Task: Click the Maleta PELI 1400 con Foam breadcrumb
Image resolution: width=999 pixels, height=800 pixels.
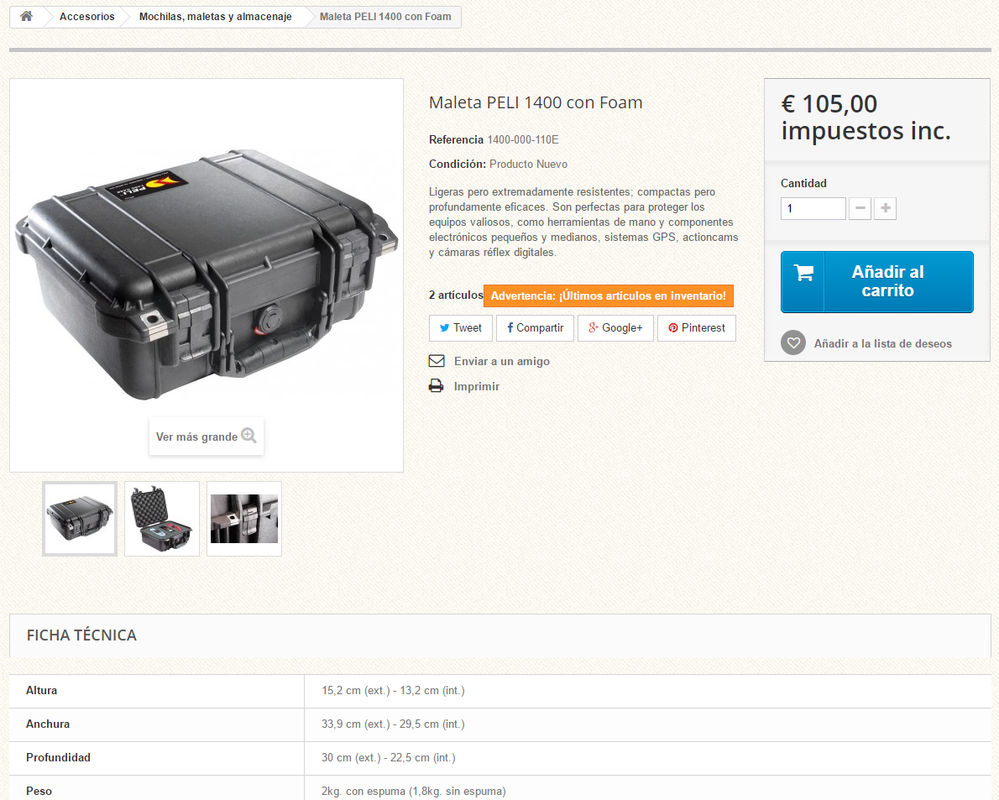Action: (x=385, y=17)
